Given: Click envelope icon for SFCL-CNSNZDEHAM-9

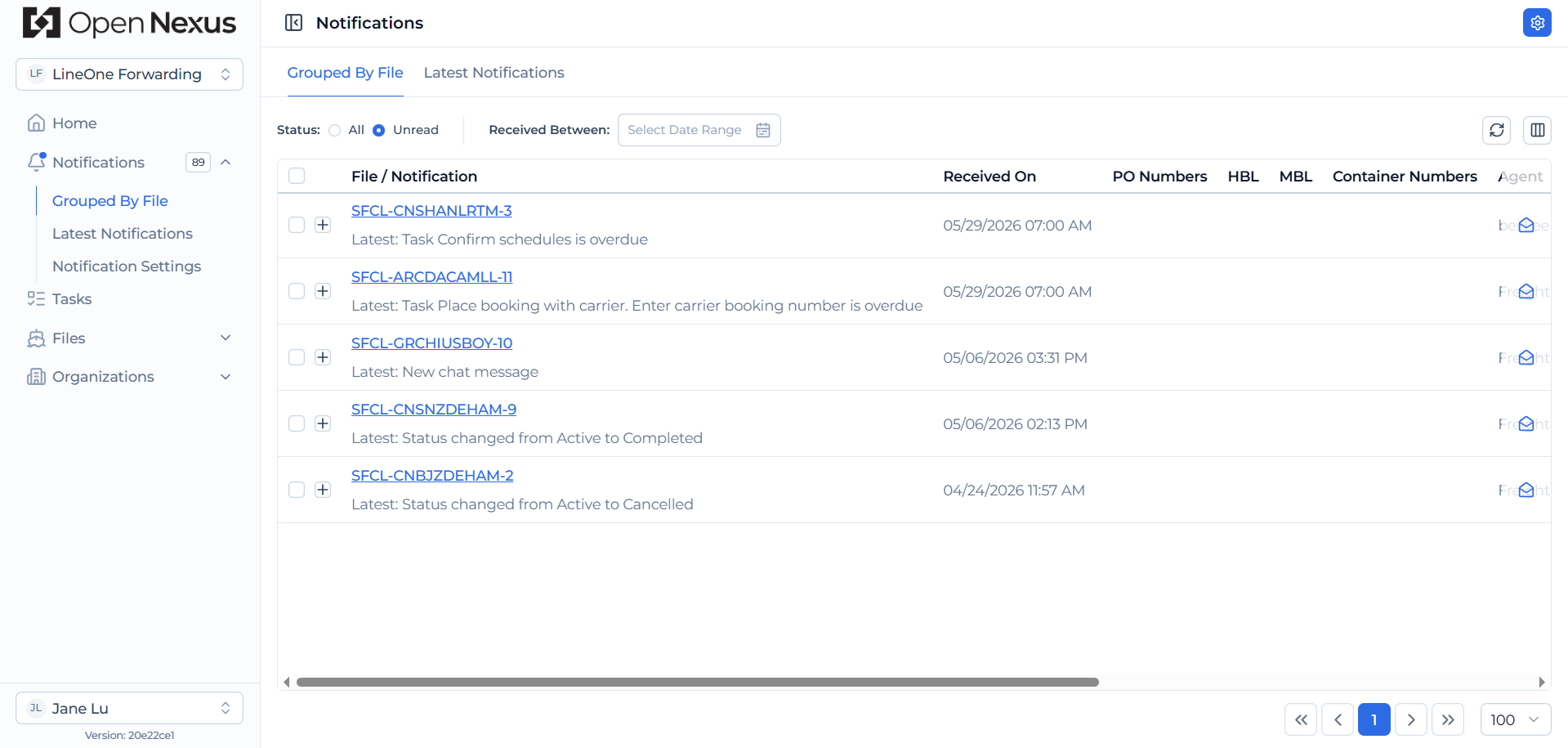Looking at the screenshot, I should click(1526, 424).
